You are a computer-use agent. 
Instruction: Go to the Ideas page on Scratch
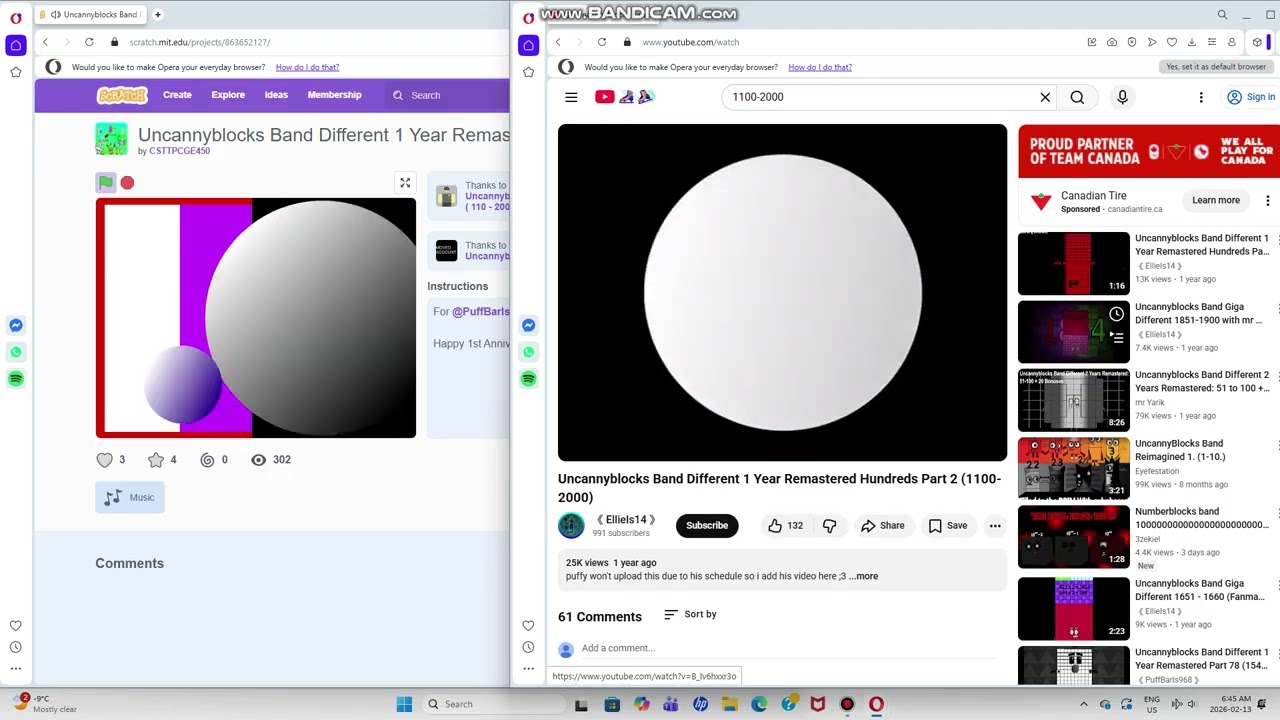pyautogui.click(x=276, y=95)
